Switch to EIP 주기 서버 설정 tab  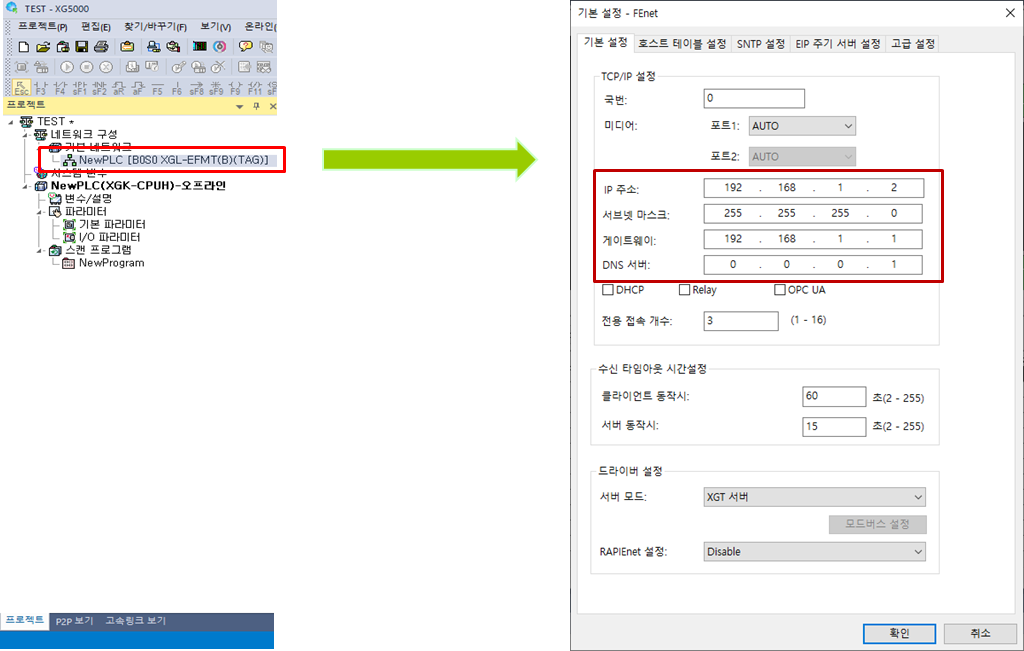838,44
